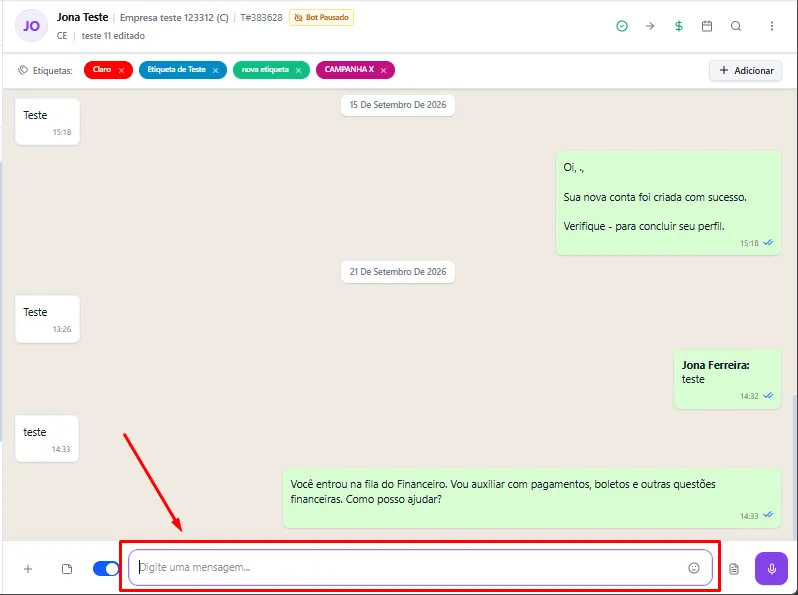Click the Sua nova conta message bubble
This screenshot has width=798, height=595.
point(668,203)
